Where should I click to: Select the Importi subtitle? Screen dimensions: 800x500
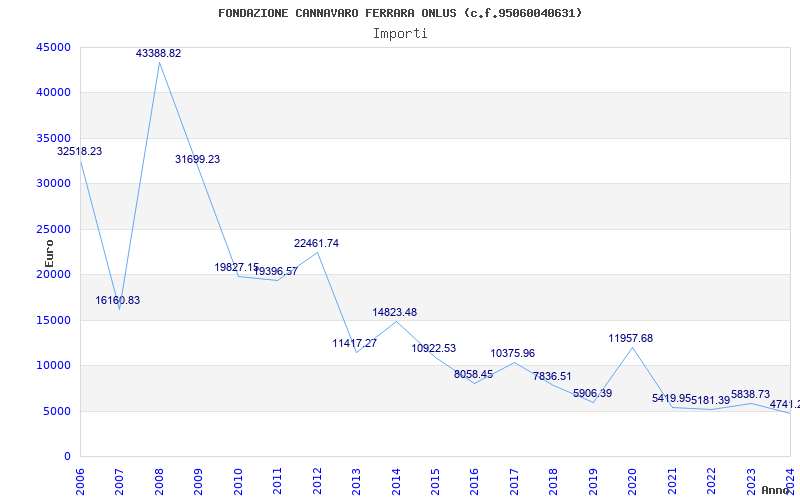(x=400, y=34)
